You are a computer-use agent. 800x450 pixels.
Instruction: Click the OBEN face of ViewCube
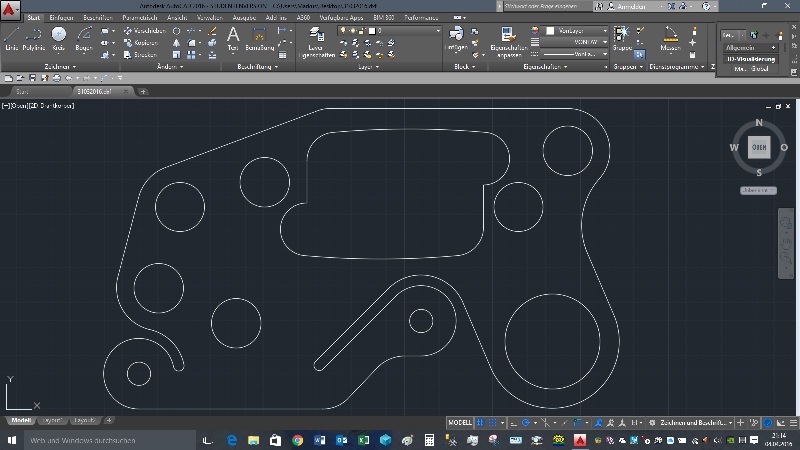pyautogui.click(x=759, y=148)
